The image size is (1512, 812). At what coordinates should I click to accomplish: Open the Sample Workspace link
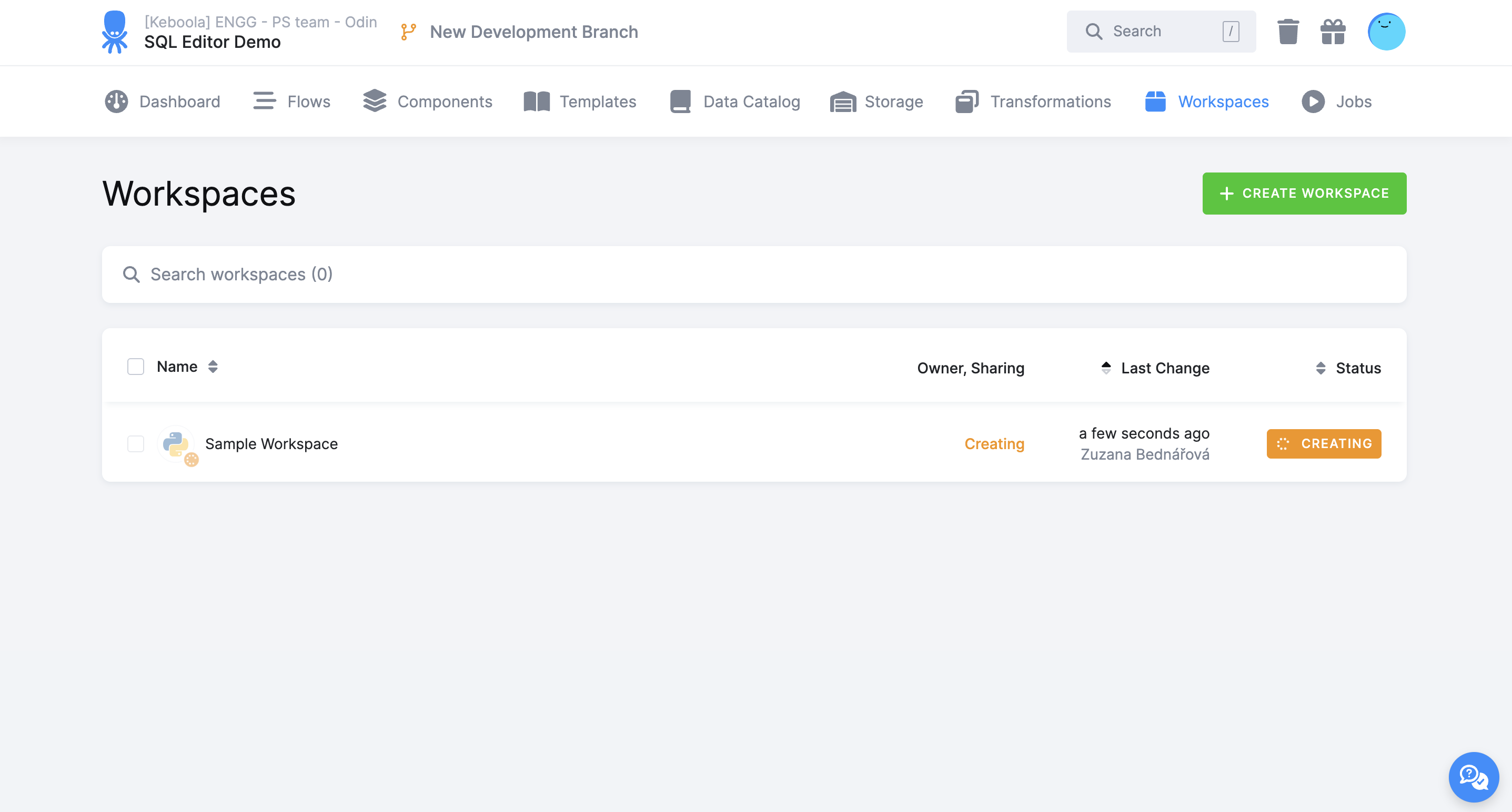pyautogui.click(x=271, y=444)
